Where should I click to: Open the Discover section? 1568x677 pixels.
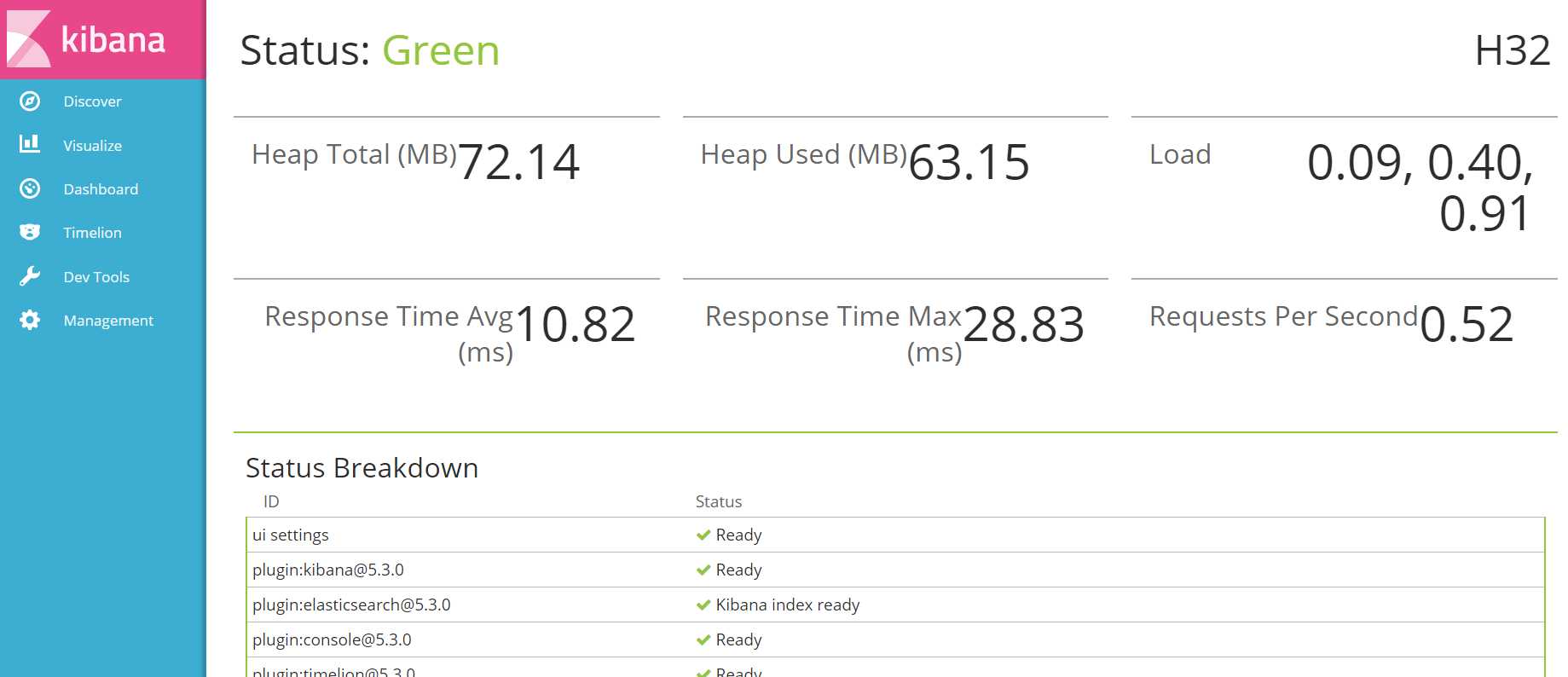[x=92, y=101]
